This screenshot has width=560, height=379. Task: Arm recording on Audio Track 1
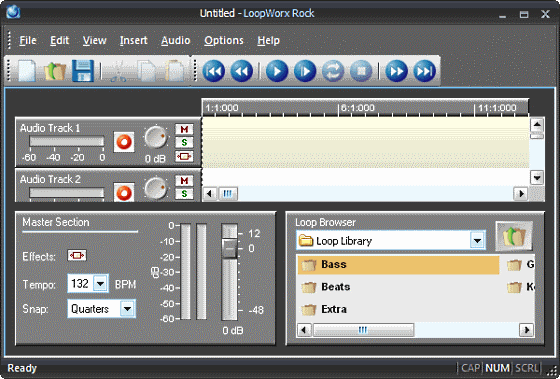pos(124,142)
